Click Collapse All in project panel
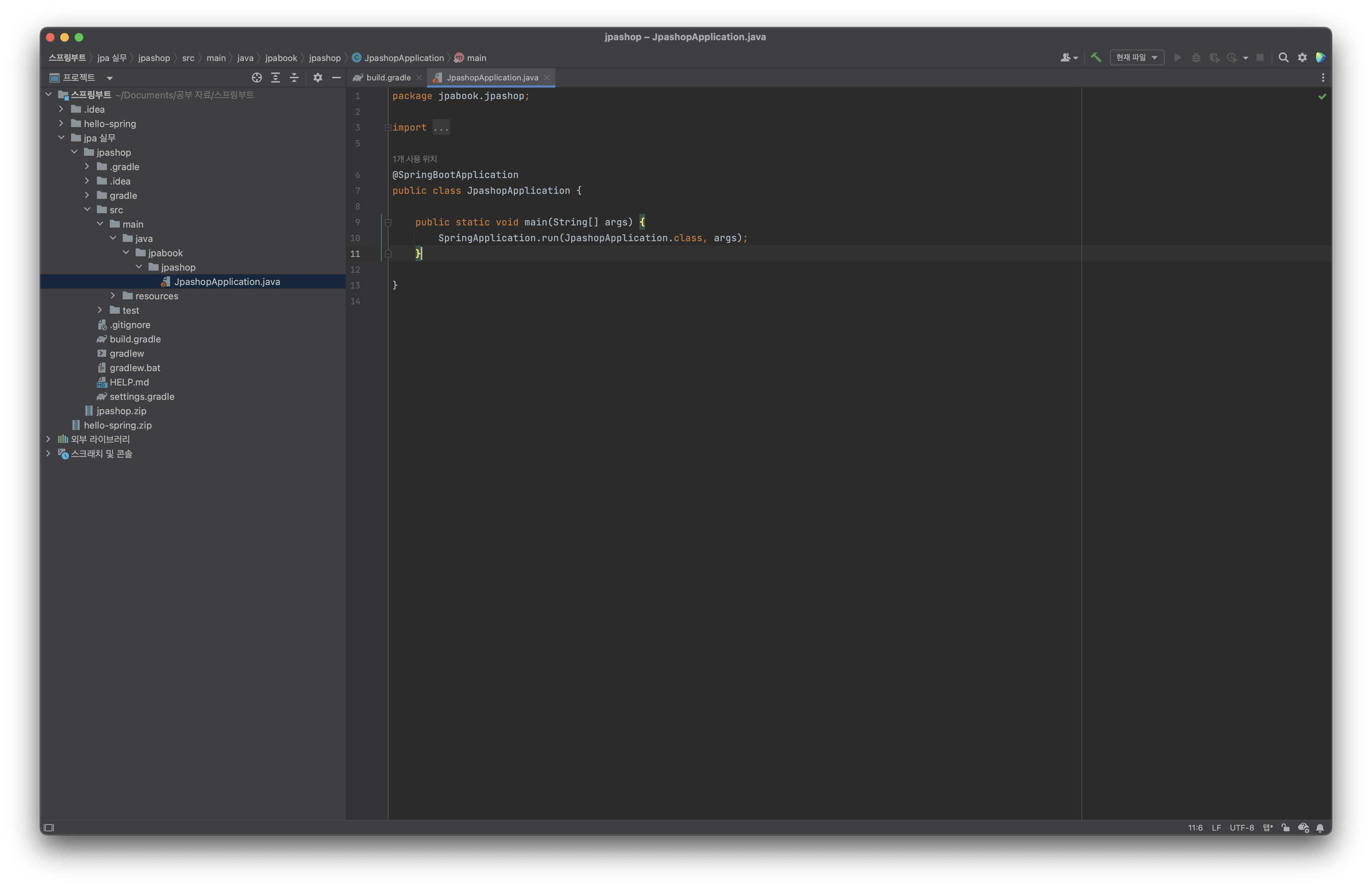 pos(294,77)
